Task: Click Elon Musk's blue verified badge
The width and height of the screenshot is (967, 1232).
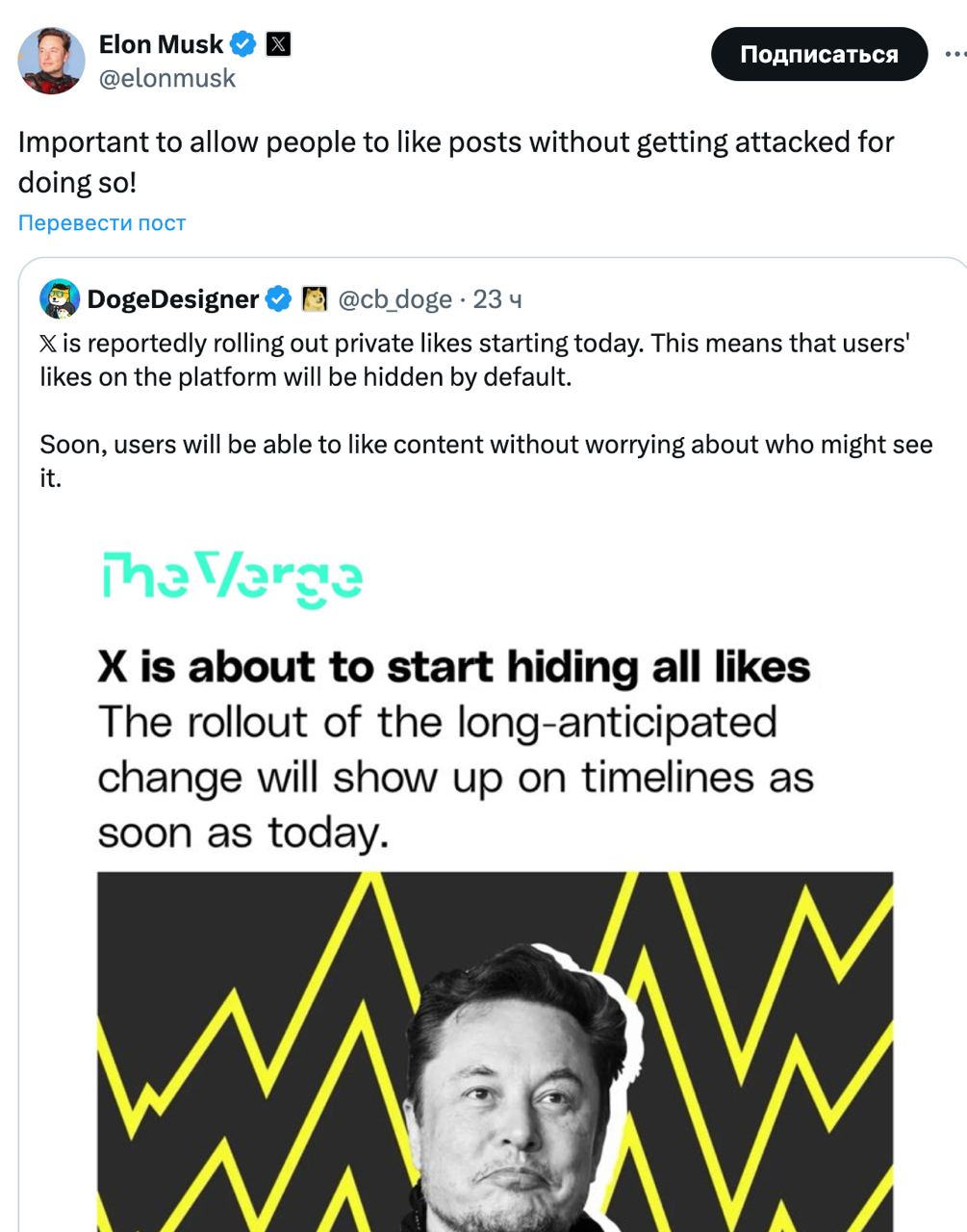Action: point(243,43)
